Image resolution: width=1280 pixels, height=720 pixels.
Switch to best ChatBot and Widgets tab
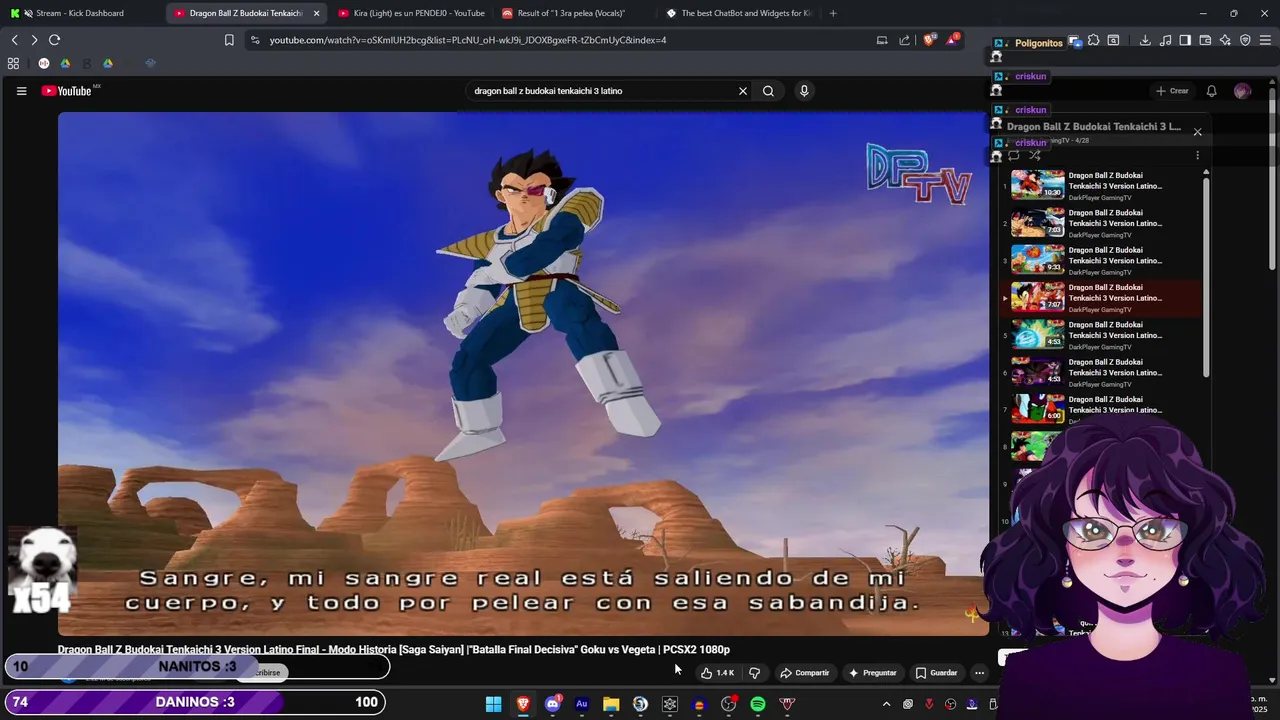tap(738, 13)
